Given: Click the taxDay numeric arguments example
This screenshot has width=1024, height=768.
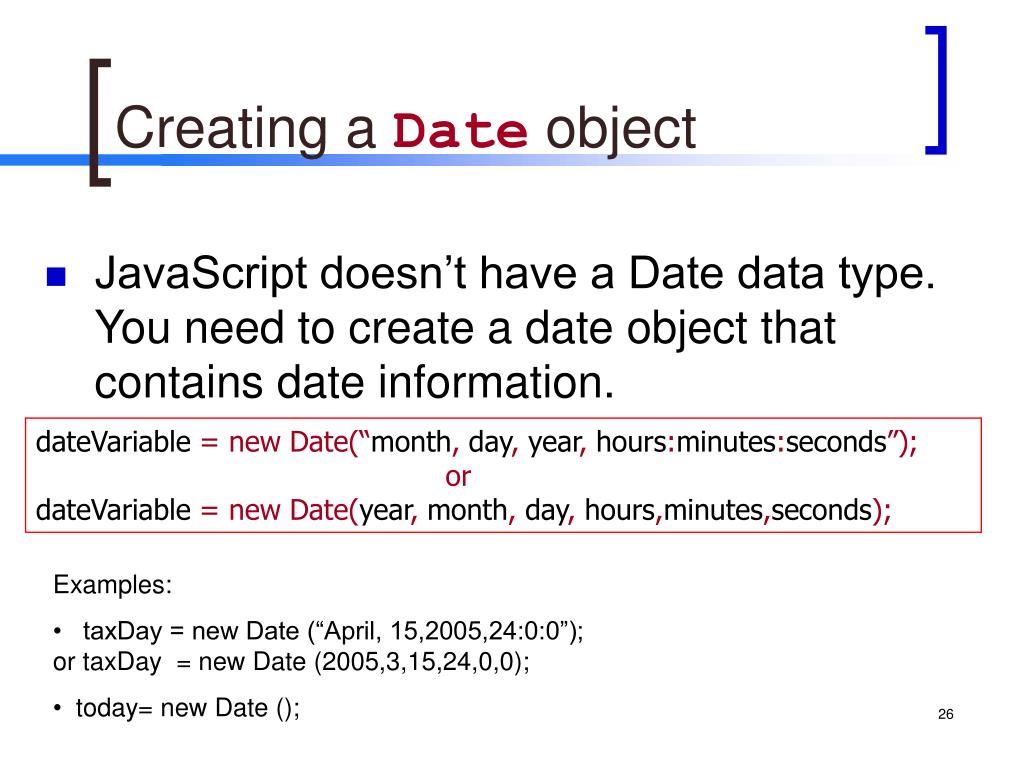Looking at the screenshot, I should (x=291, y=662).
